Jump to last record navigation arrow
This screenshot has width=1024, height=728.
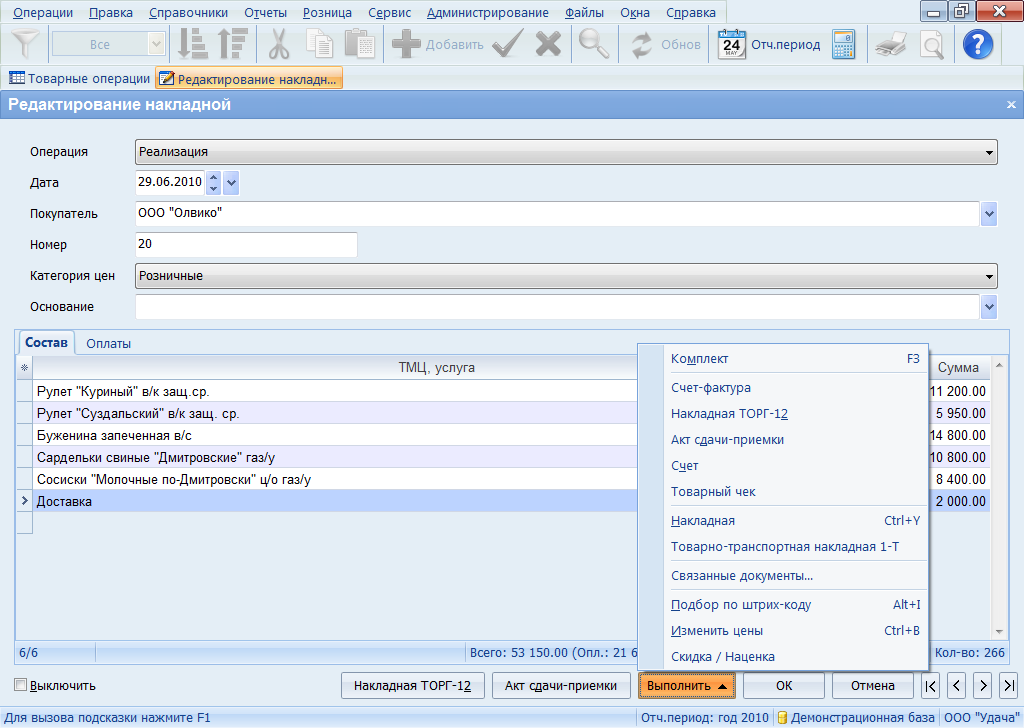(x=1008, y=686)
